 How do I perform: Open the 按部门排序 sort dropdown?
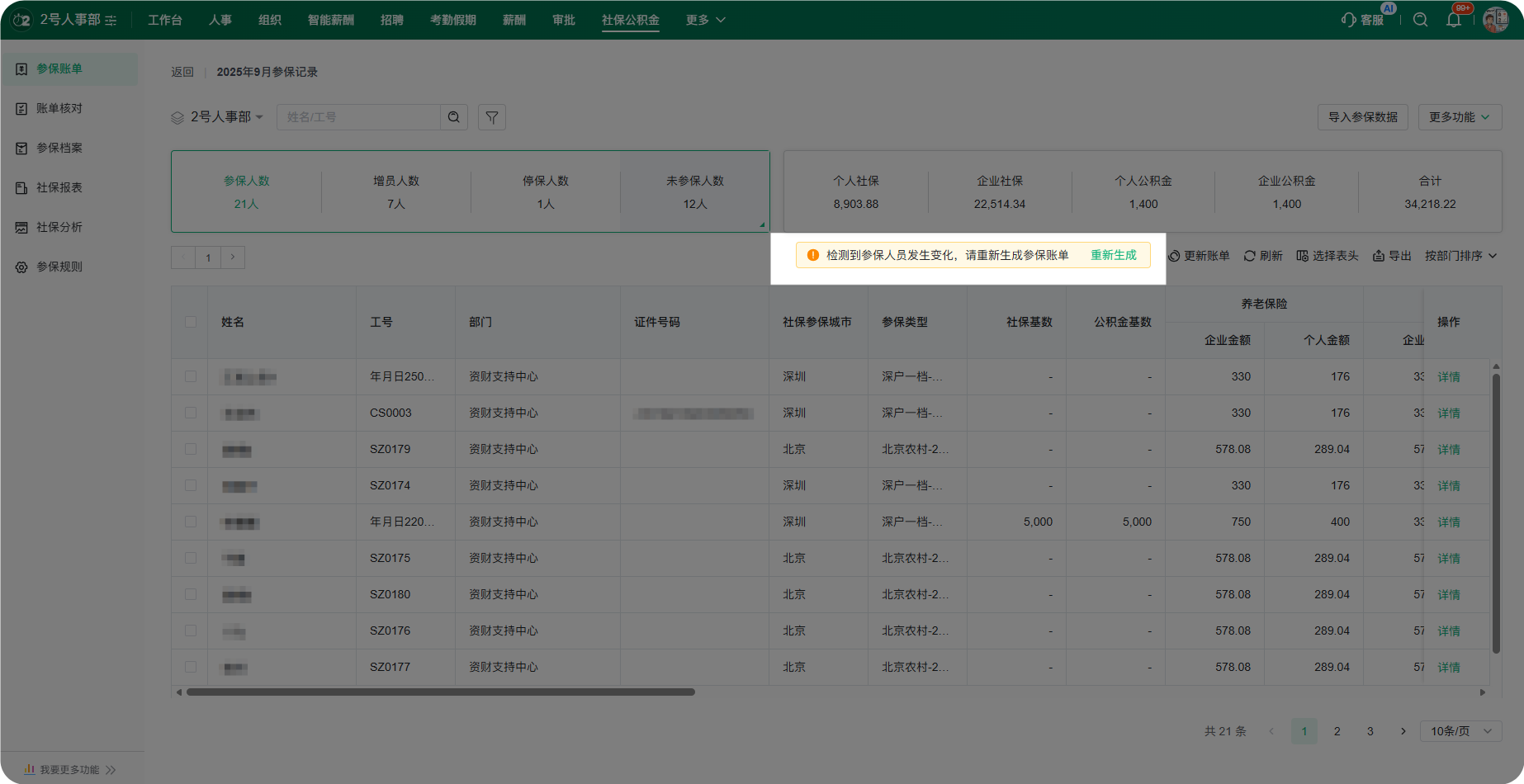coord(1460,256)
